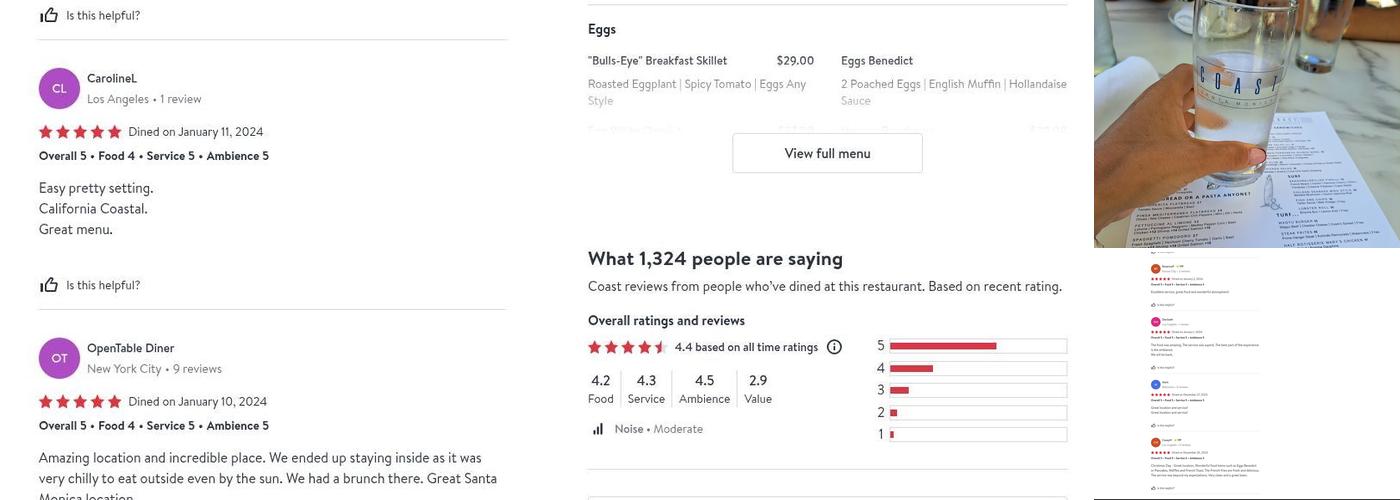Screen dimensions: 1400x500
Task: Select the 3-star rating bar
Action: pyautogui.click(x=977, y=390)
